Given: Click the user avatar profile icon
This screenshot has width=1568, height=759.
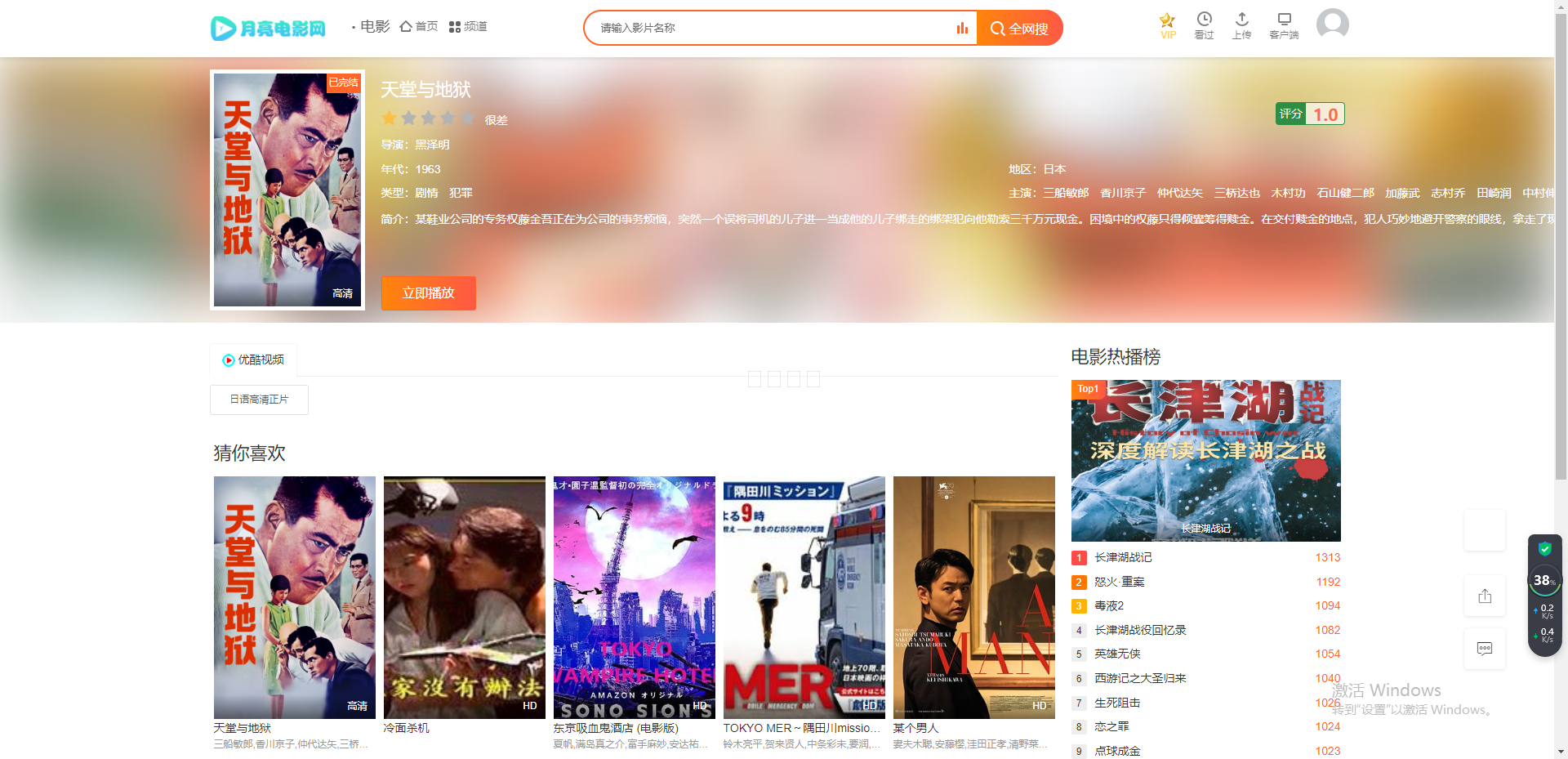Looking at the screenshot, I should click(x=1332, y=25).
